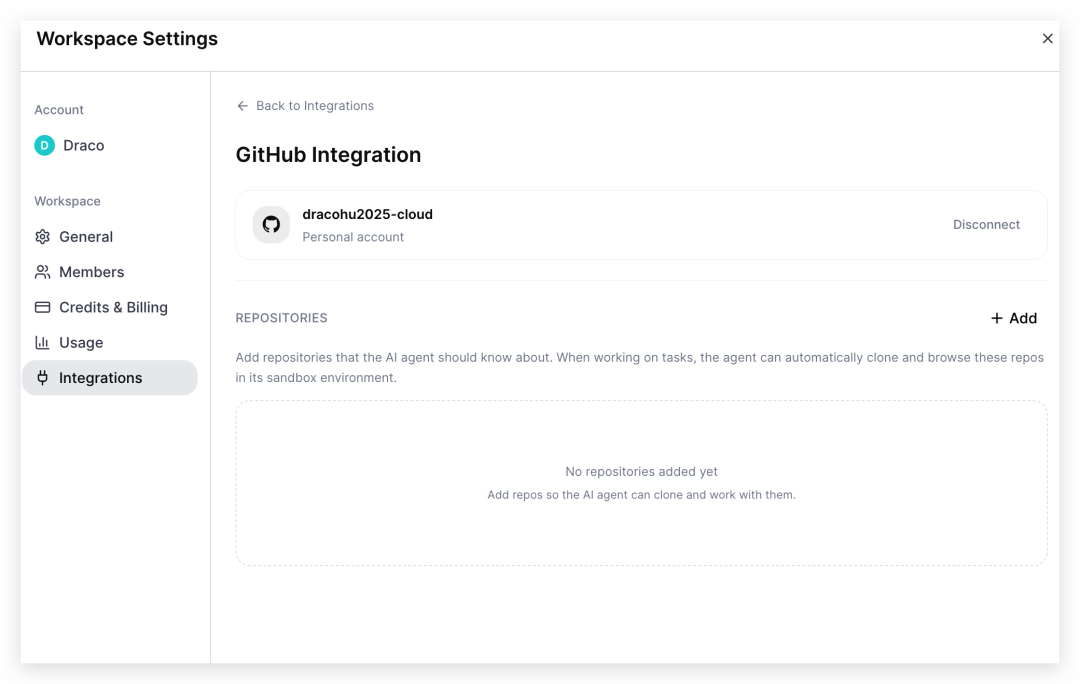Click the plus icon beside Add

coord(997,318)
